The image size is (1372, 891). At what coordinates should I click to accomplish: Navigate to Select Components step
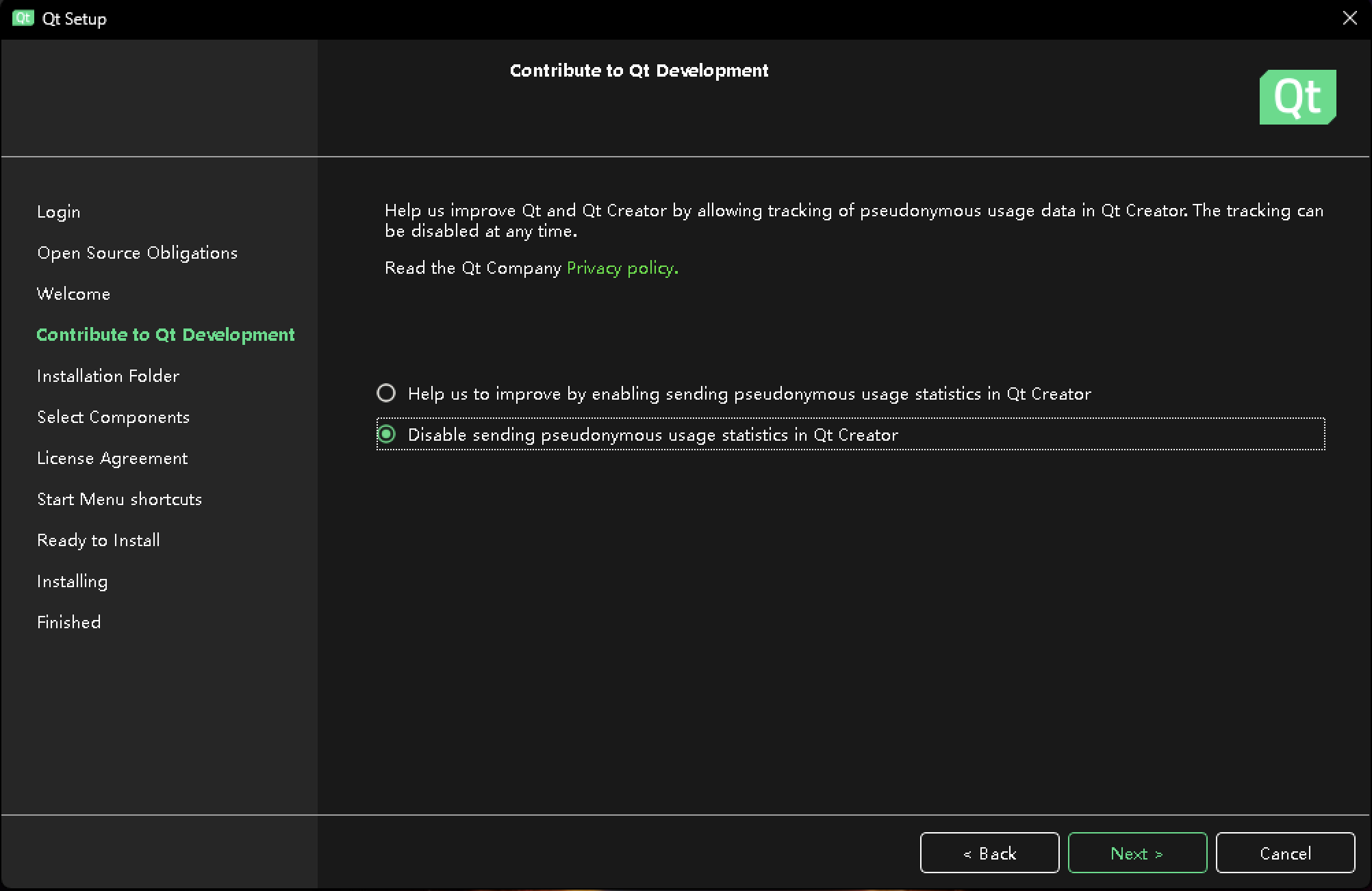tap(113, 417)
